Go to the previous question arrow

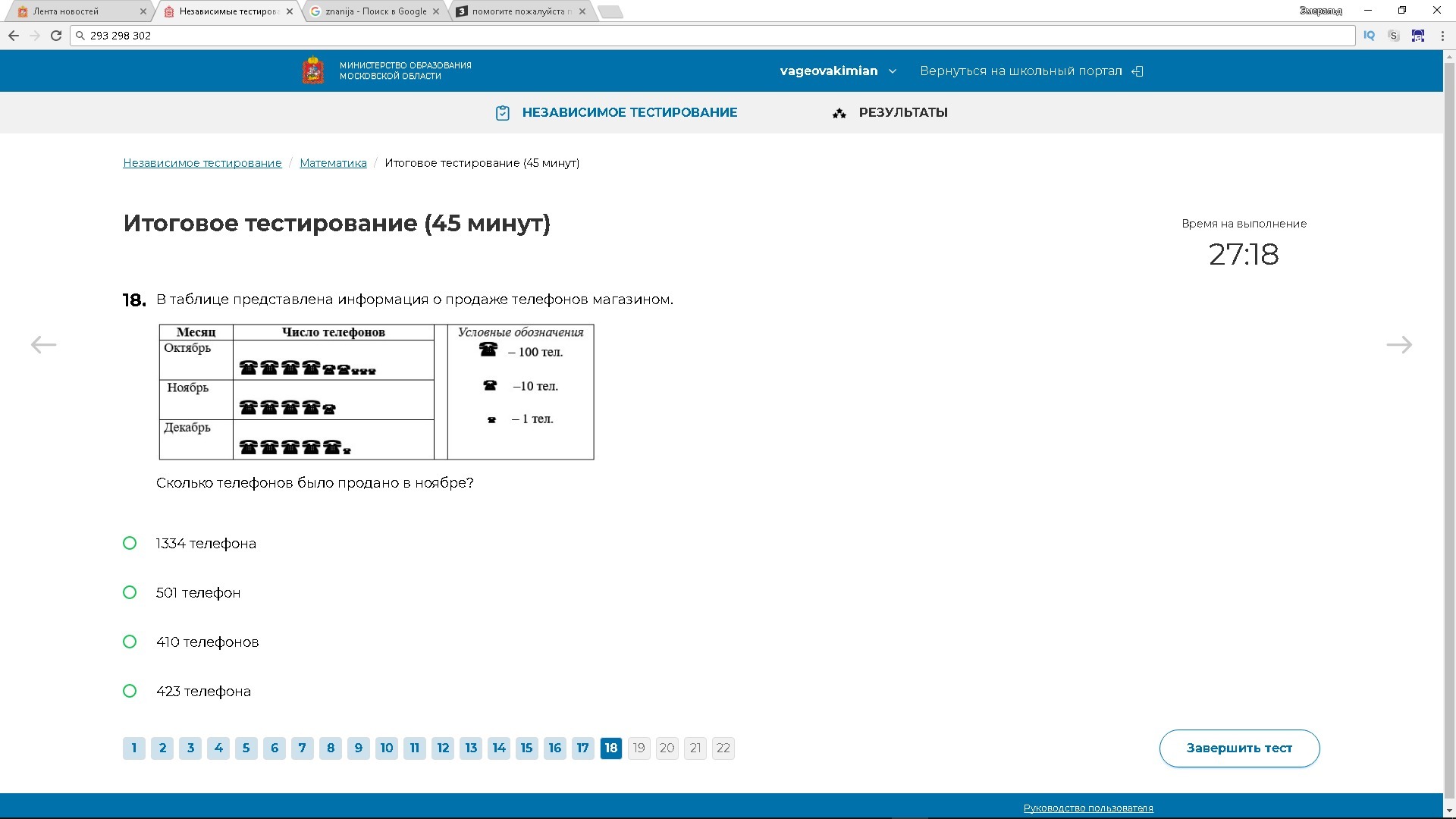point(43,345)
